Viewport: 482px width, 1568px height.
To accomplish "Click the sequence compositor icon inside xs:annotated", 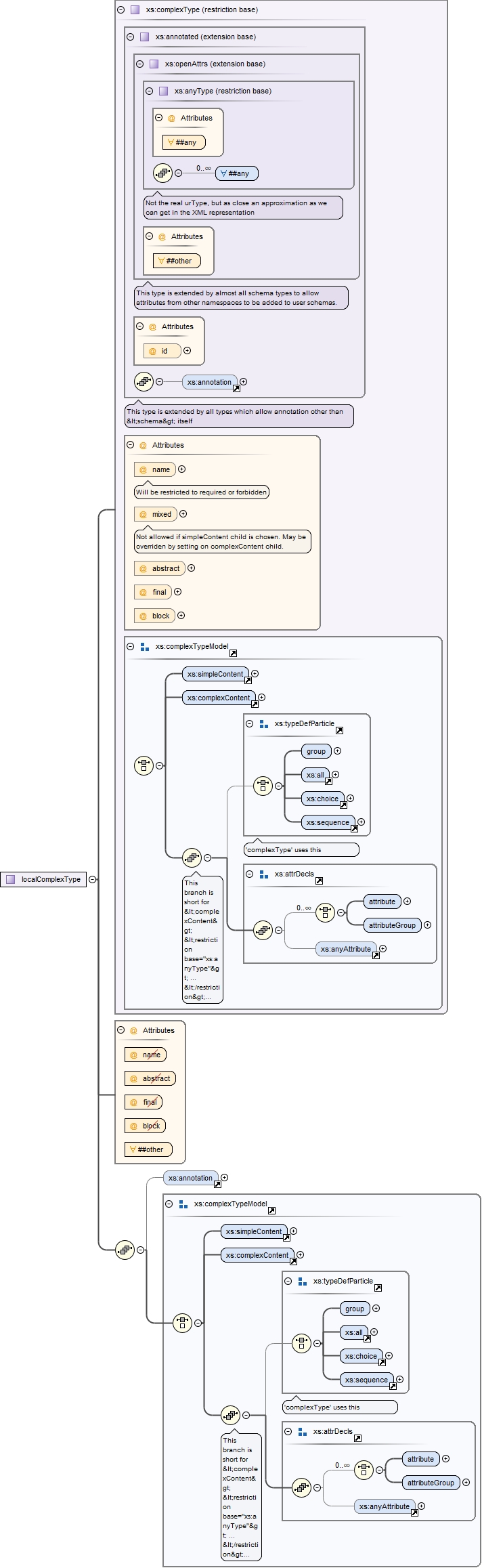I will 144,381.
